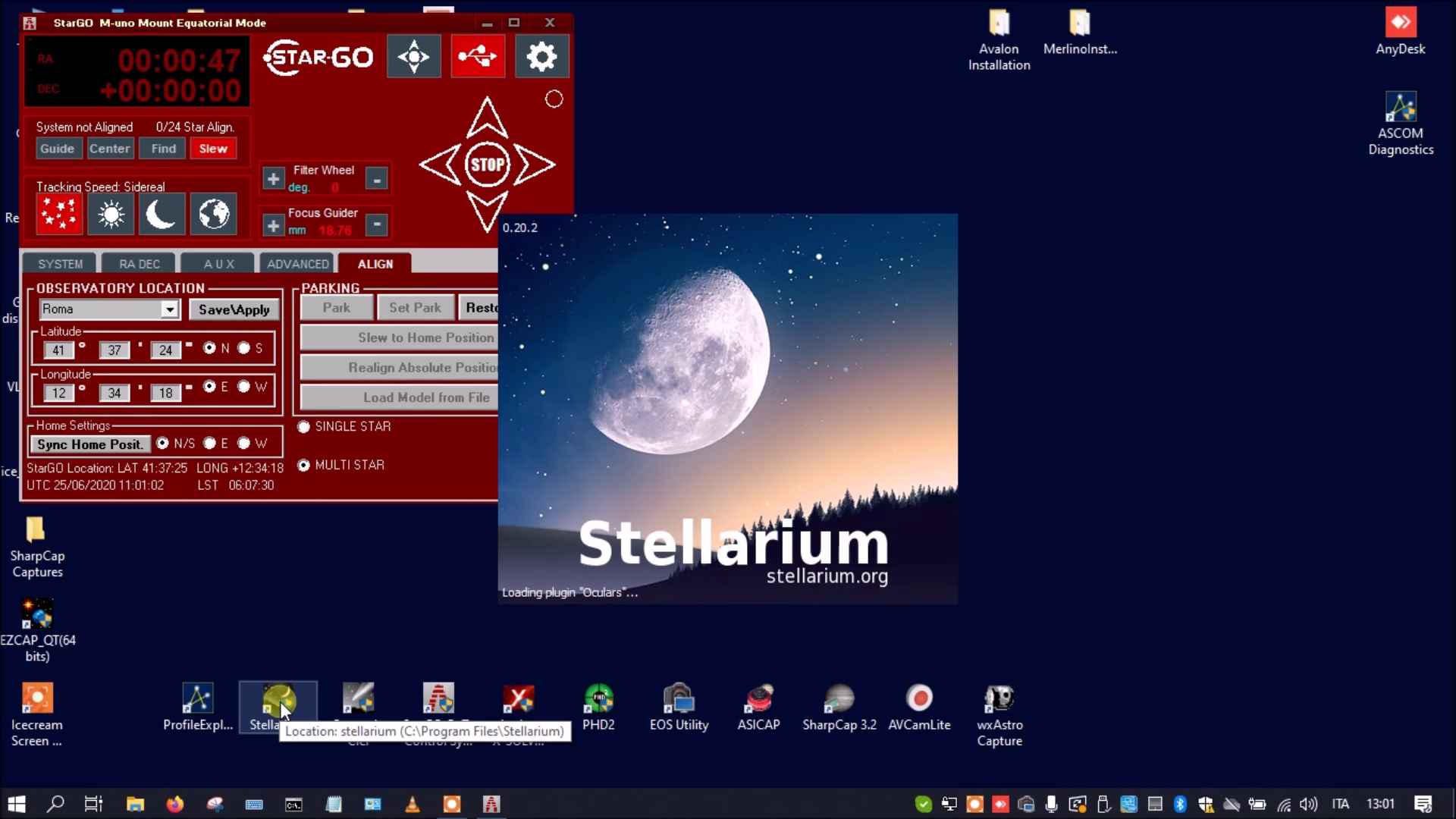Expand the Roma location dropdown
This screenshot has width=1456, height=819.
pyautogui.click(x=170, y=309)
